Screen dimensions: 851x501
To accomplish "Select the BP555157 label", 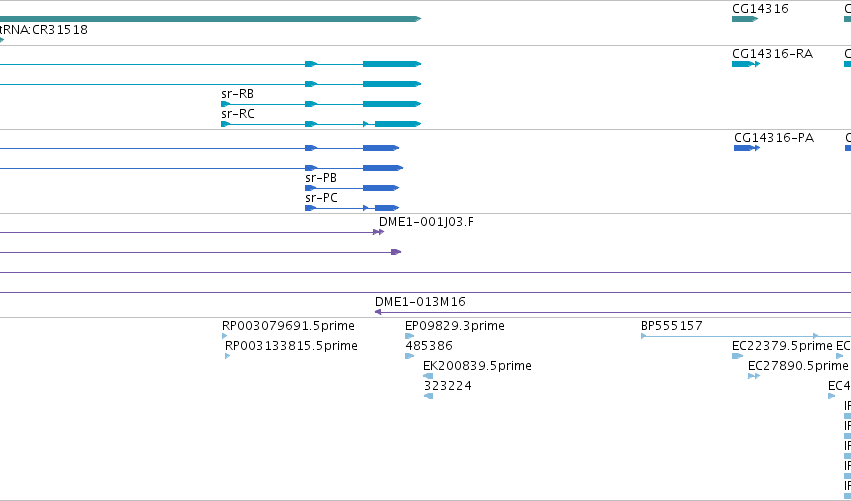I will (x=671, y=326).
